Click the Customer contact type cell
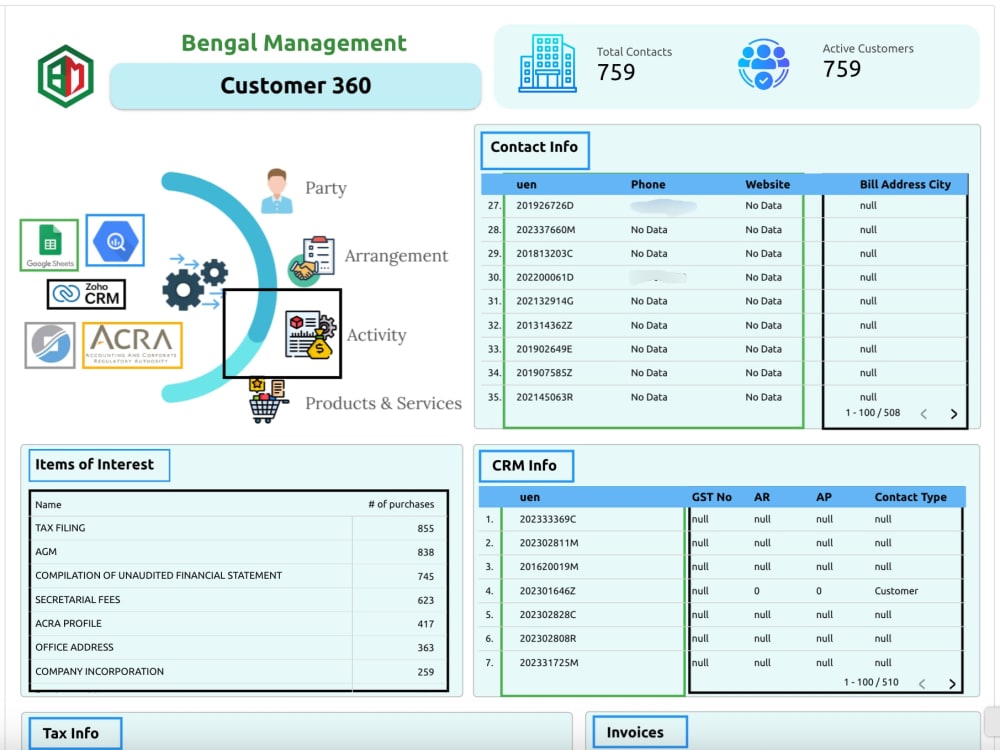 896,591
